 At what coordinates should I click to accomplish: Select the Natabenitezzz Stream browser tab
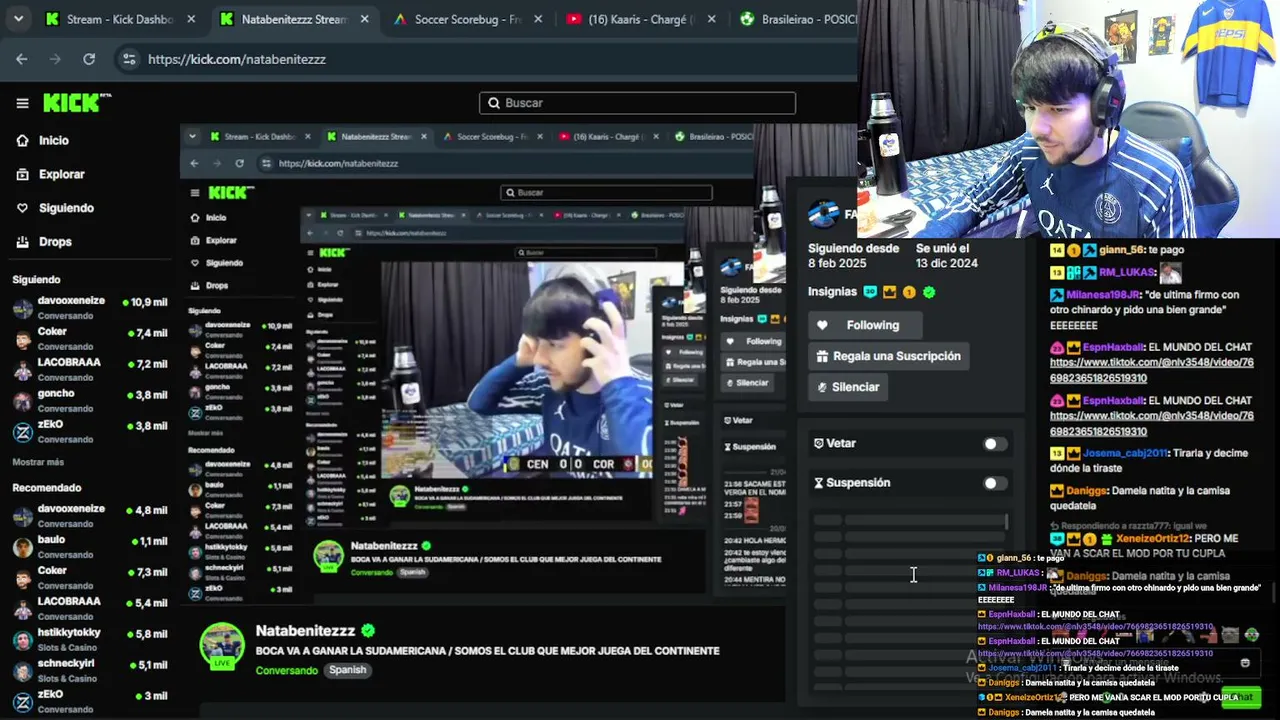click(x=295, y=19)
